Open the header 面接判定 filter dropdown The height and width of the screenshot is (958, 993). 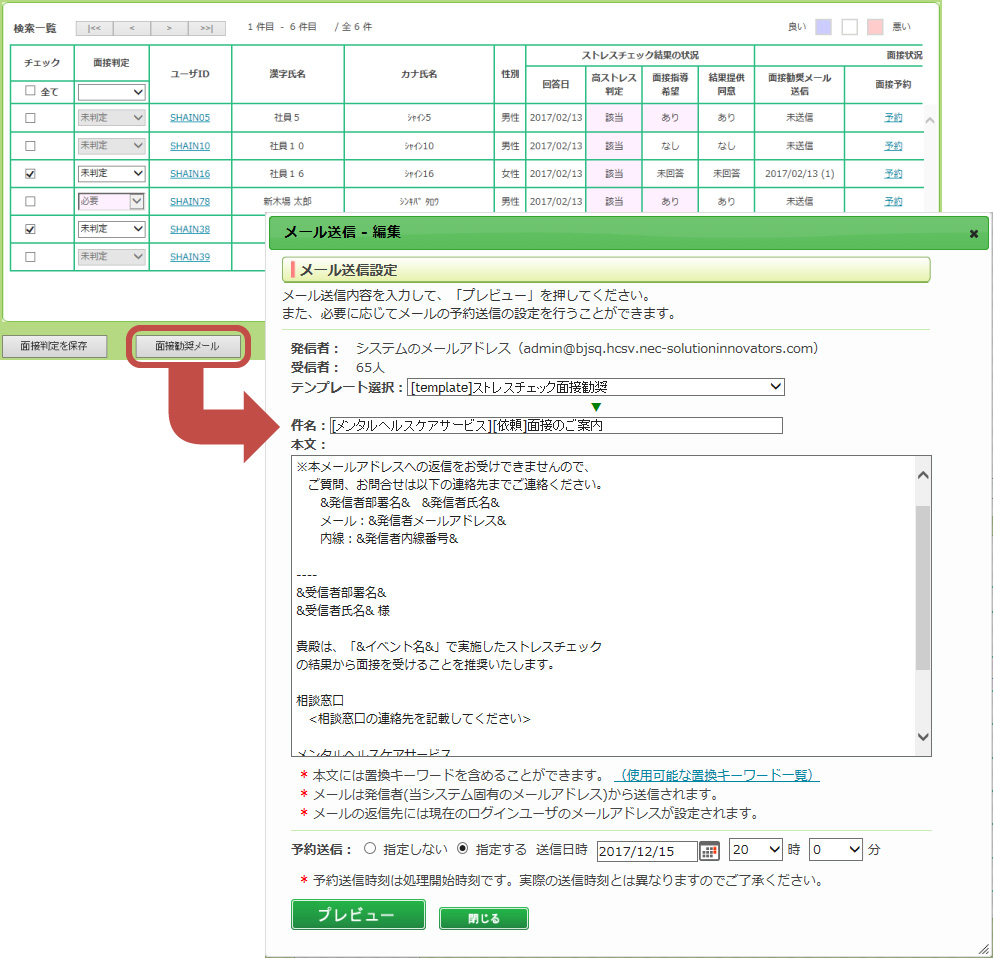pyautogui.click(x=111, y=92)
